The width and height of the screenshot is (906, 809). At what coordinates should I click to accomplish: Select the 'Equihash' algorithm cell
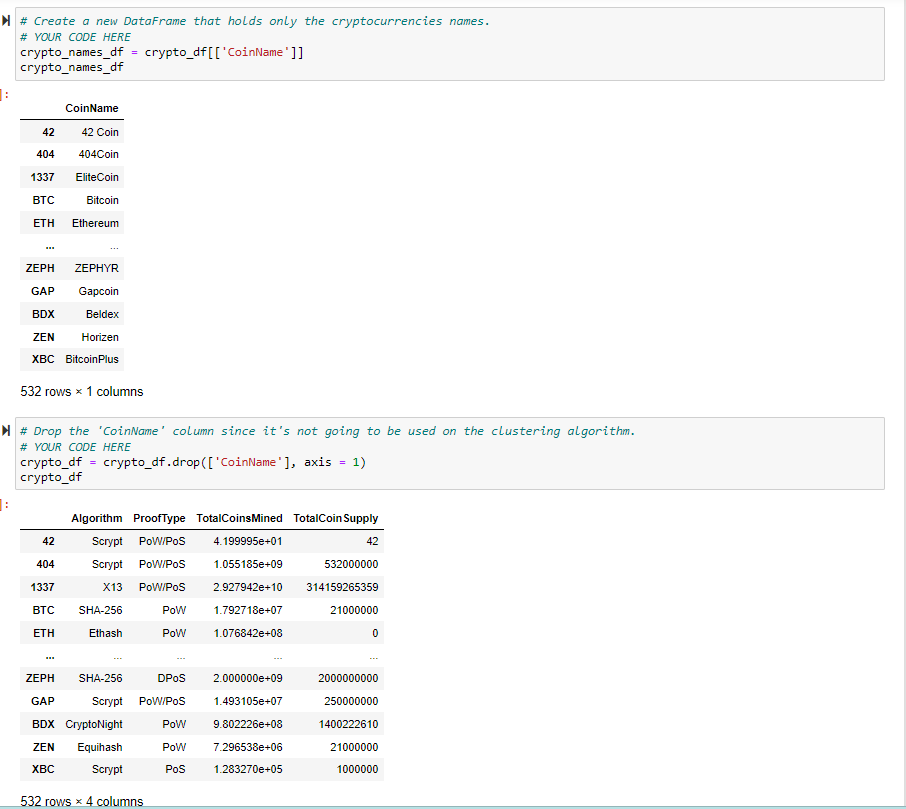(x=100, y=747)
